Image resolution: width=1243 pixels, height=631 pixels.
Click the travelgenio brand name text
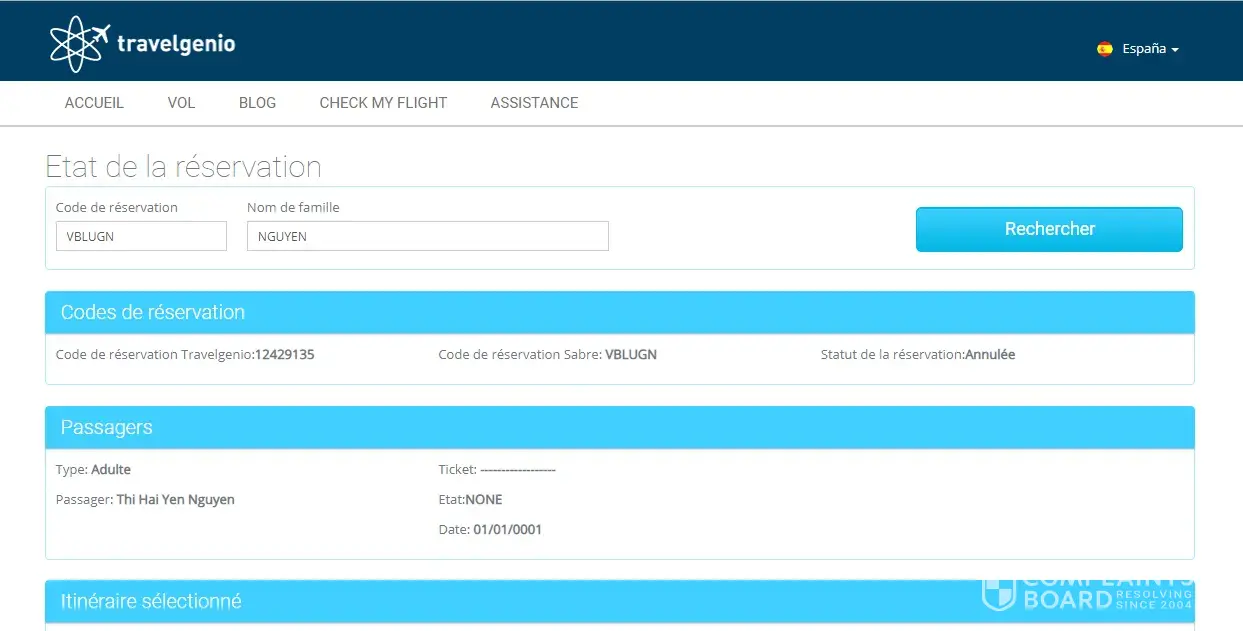[176, 44]
